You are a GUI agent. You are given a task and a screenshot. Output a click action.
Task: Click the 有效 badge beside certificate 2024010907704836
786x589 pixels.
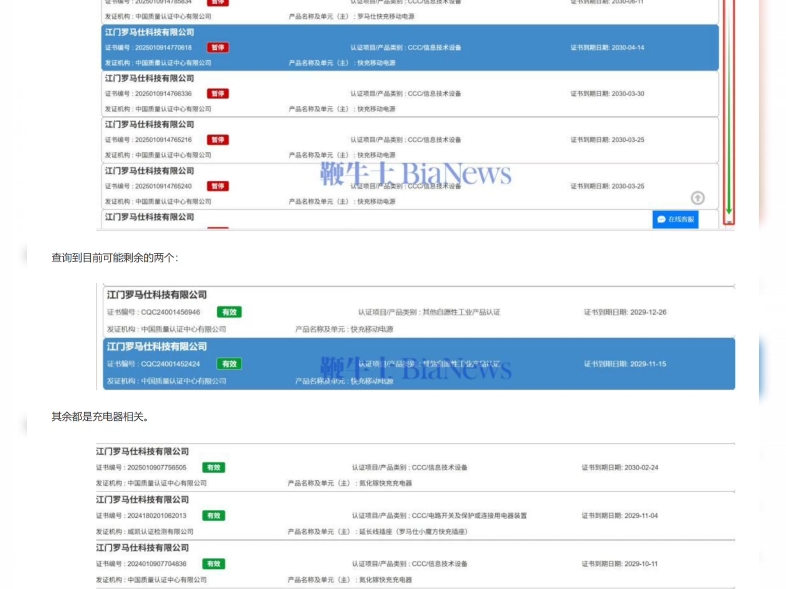tap(214, 563)
